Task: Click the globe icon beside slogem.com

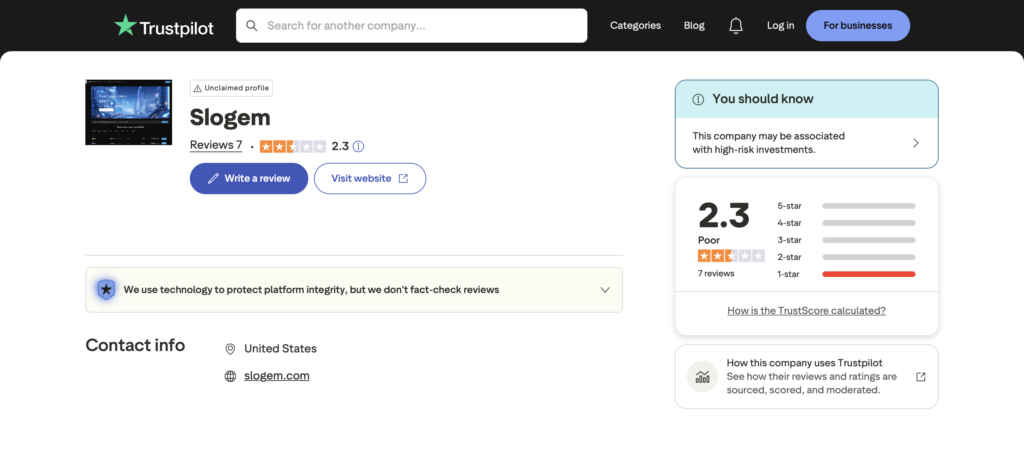Action: [x=230, y=376]
